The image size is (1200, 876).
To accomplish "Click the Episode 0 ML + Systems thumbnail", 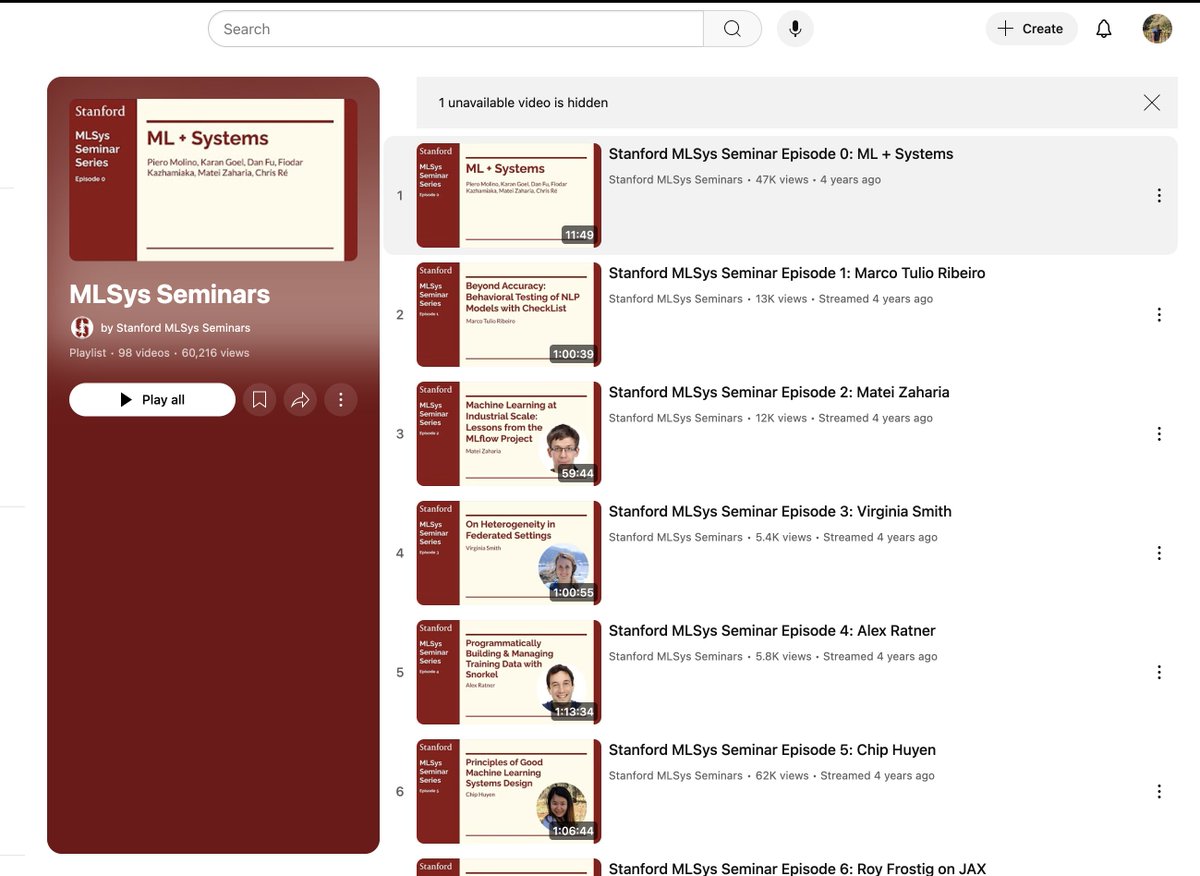I will (x=507, y=195).
